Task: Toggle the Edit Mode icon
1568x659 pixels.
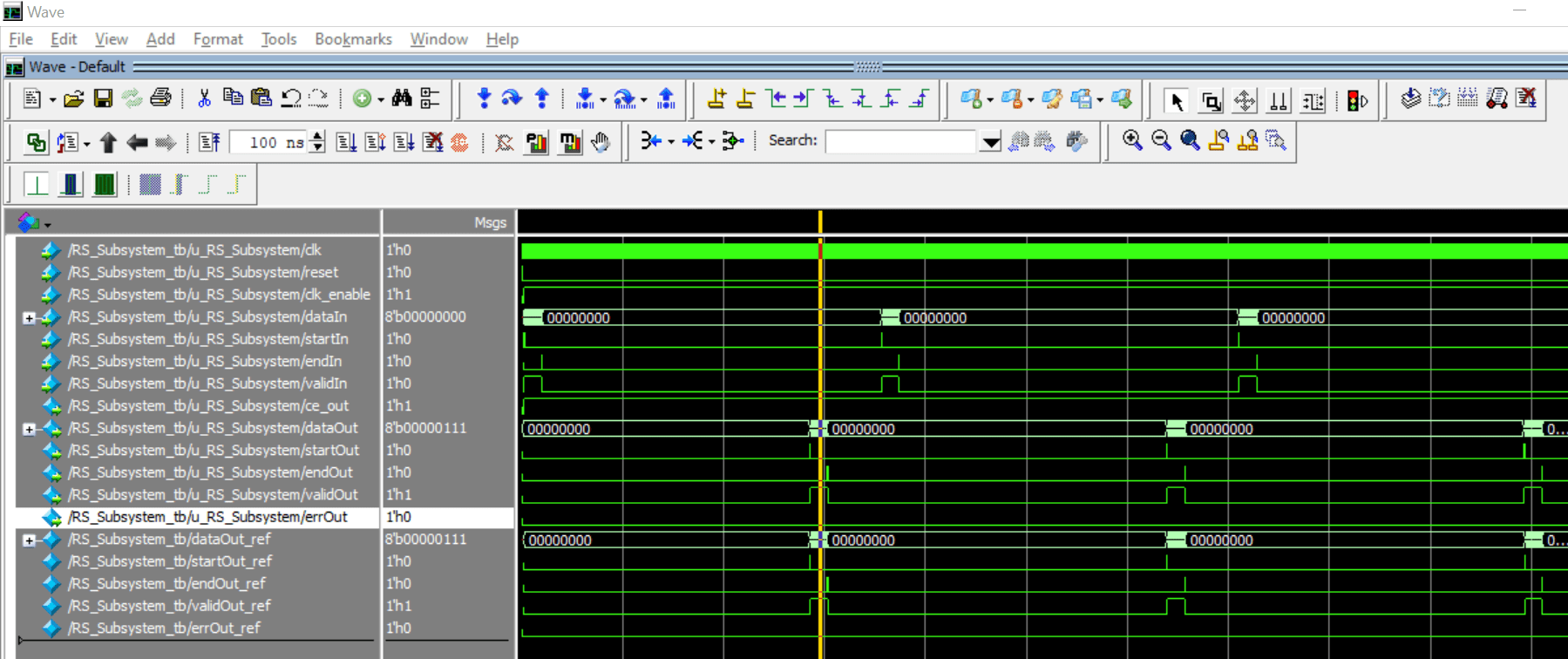Action: click(1313, 101)
